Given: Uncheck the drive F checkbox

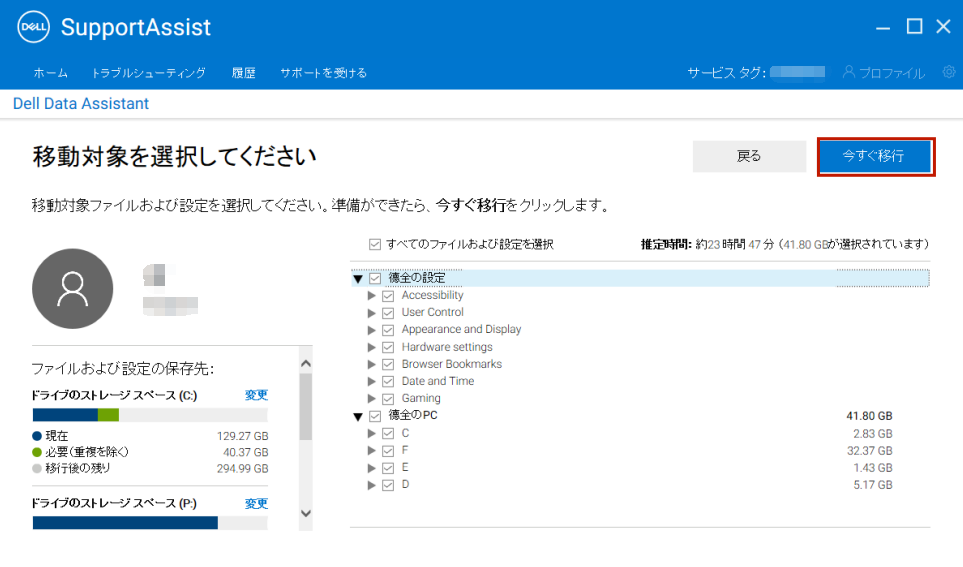Looking at the screenshot, I should click(x=388, y=451).
